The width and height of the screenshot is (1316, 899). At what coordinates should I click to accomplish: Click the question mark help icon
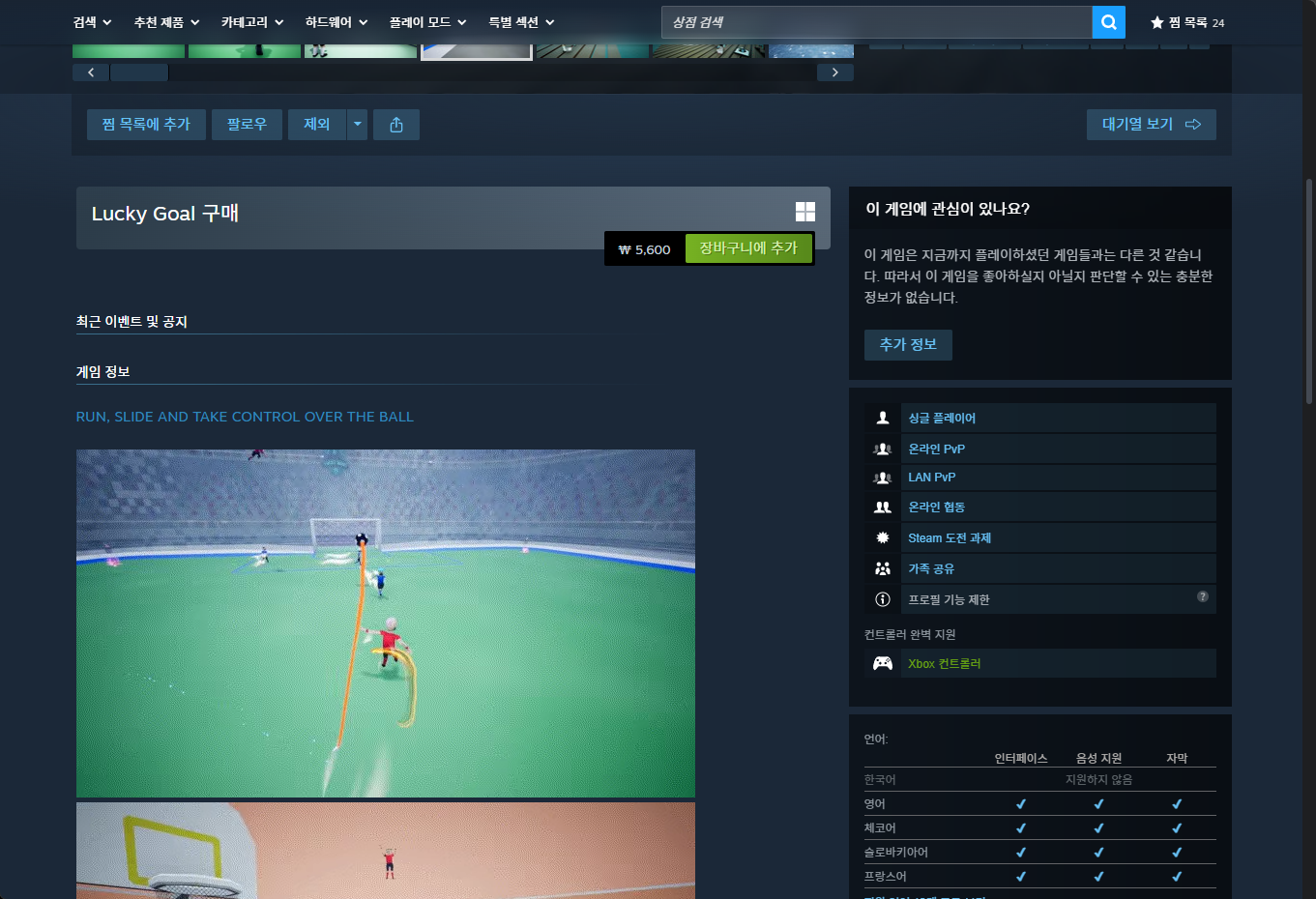click(x=1203, y=596)
